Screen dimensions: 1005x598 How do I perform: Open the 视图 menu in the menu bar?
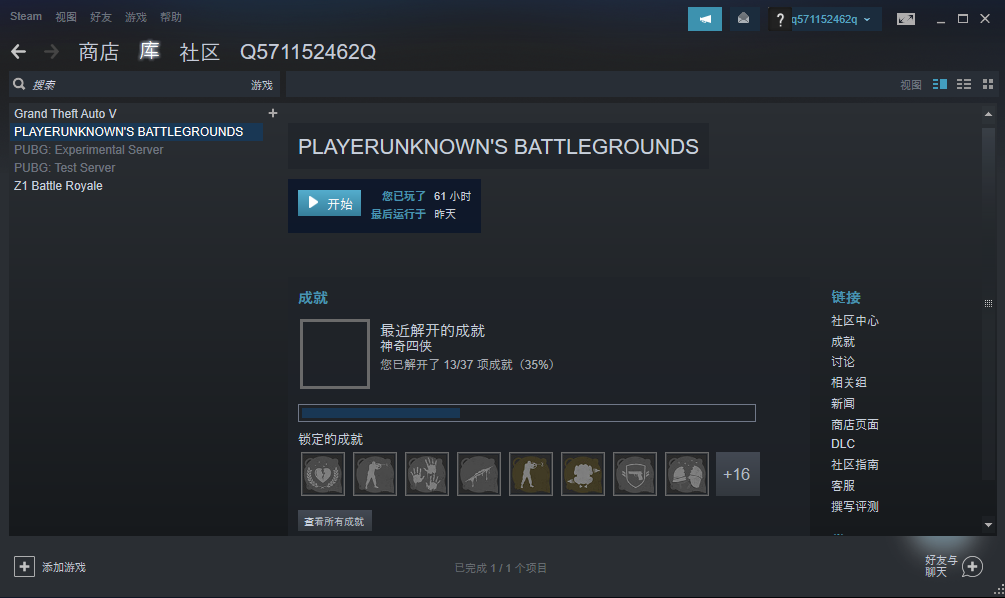pyautogui.click(x=66, y=17)
